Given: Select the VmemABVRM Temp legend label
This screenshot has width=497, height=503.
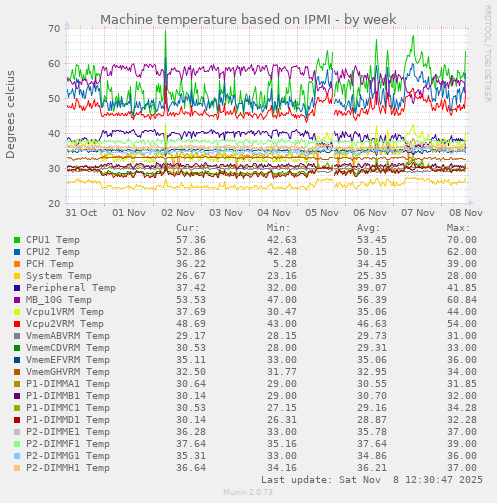Looking at the screenshot, I should pos(68,336).
